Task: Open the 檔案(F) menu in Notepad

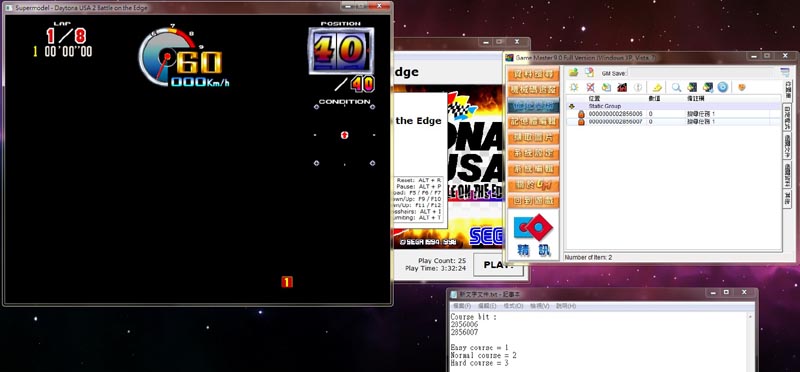Action: coord(462,306)
